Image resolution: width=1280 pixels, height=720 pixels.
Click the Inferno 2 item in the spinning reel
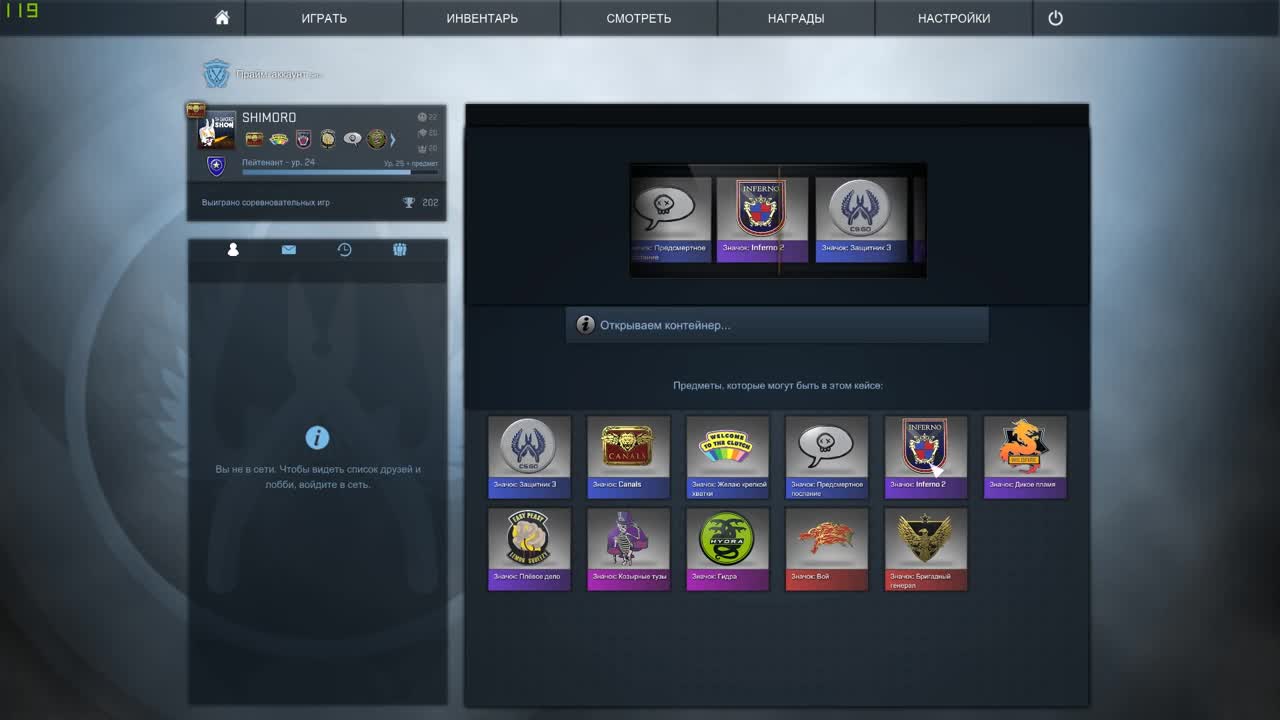762,220
